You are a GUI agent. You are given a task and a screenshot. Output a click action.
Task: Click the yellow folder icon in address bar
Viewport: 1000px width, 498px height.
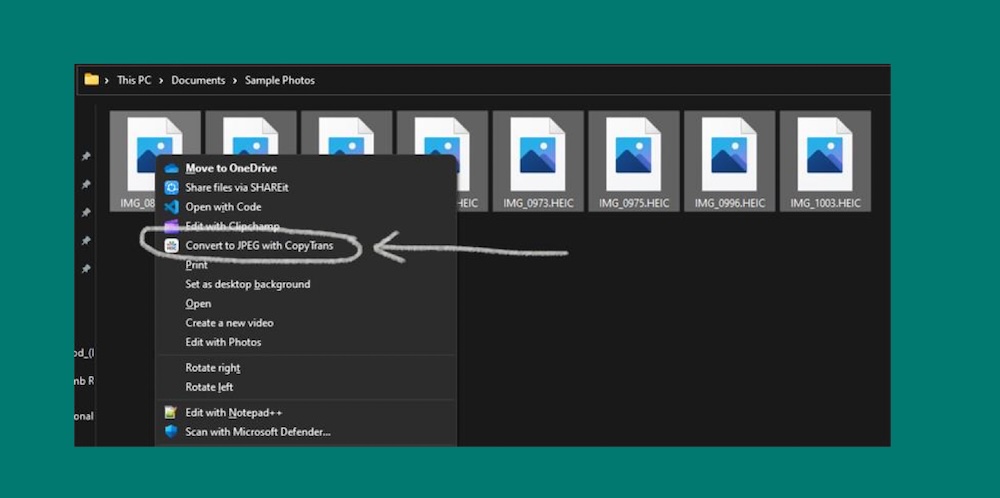(x=92, y=80)
